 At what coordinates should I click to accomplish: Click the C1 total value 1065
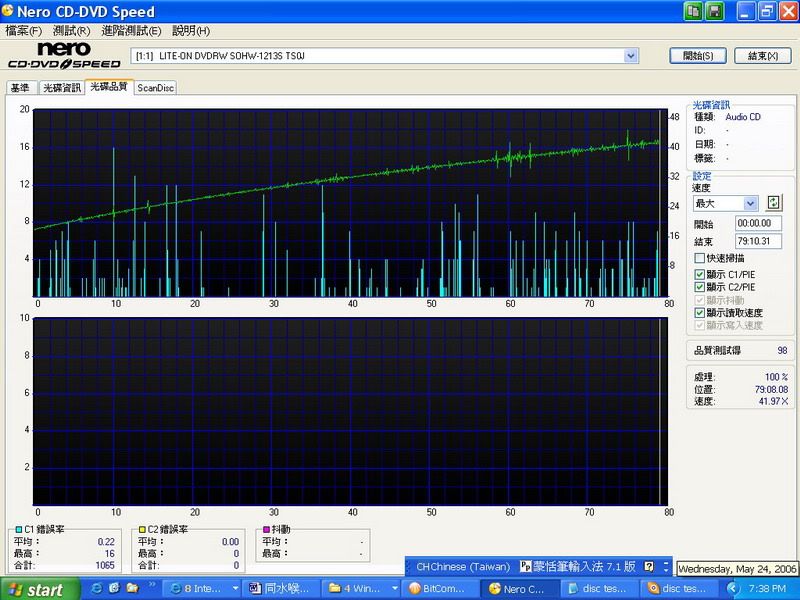coord(105,565)
